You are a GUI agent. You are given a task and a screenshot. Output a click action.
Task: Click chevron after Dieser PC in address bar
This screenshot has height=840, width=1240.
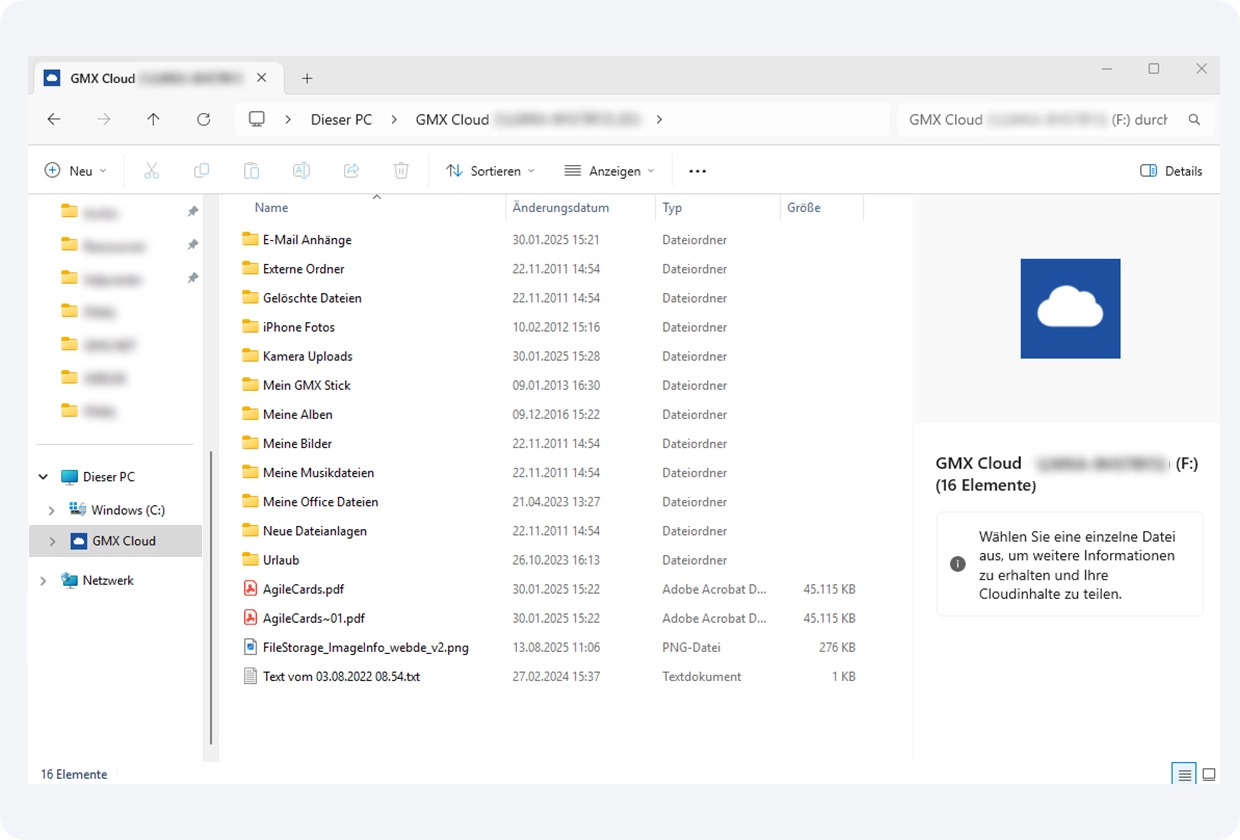tap(394, 119)
